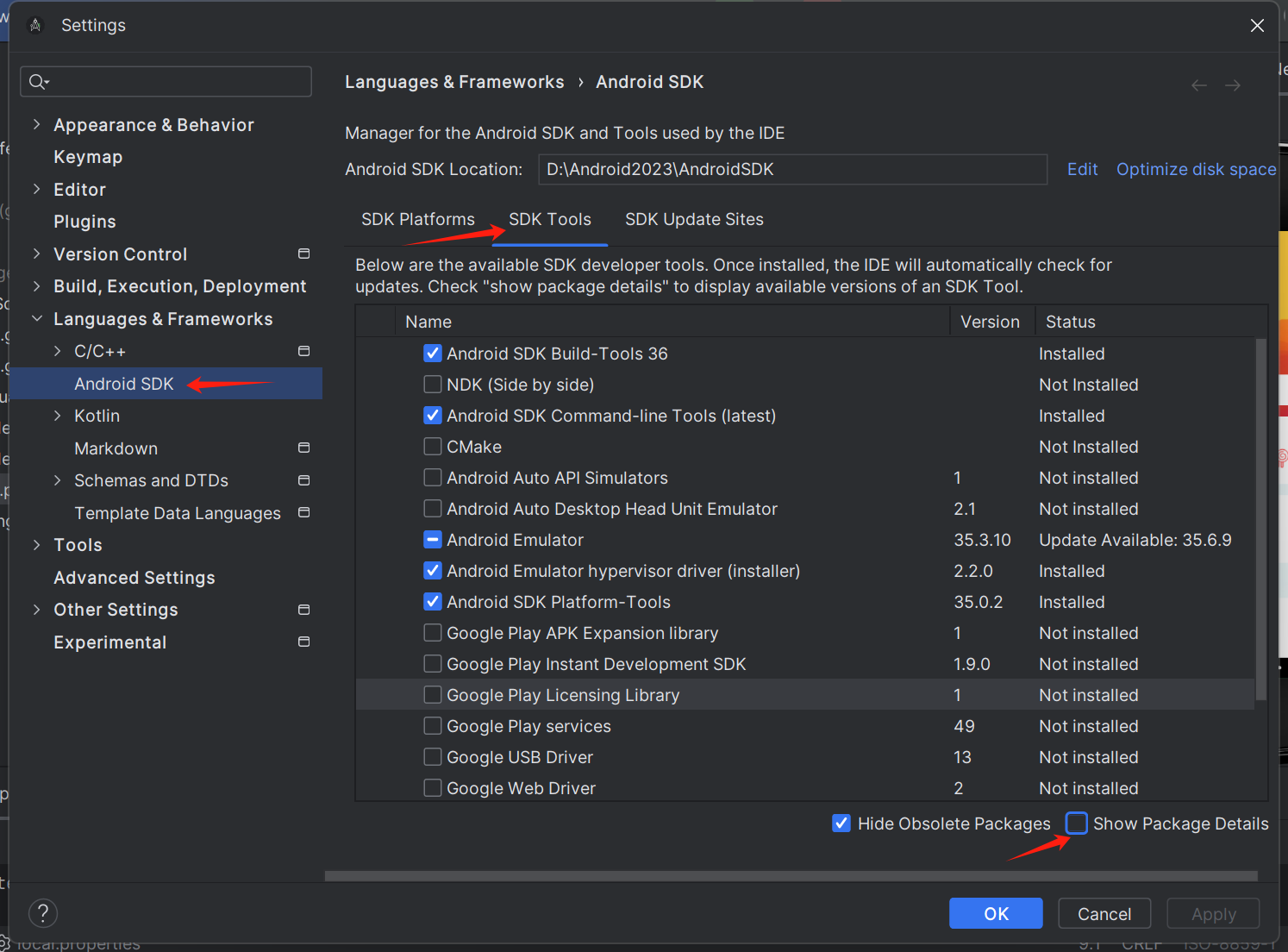Image resolution: width=1288 pixels, height=952 pixels.
Task: Click OK to confirm settings
Action: click(x=996, y=913)
